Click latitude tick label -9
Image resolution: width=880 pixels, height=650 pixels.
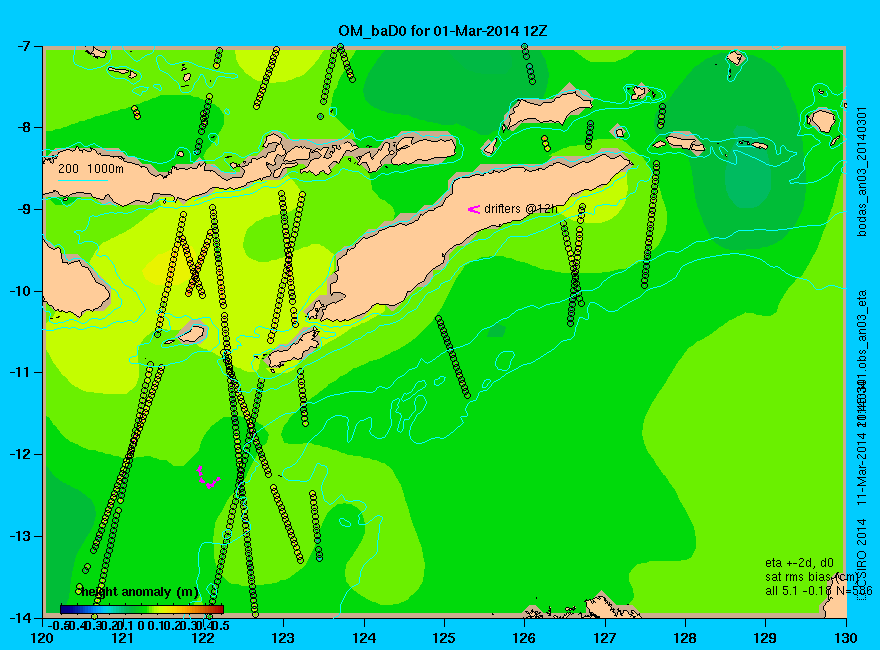pyautogui.click(x=26, y=209)
